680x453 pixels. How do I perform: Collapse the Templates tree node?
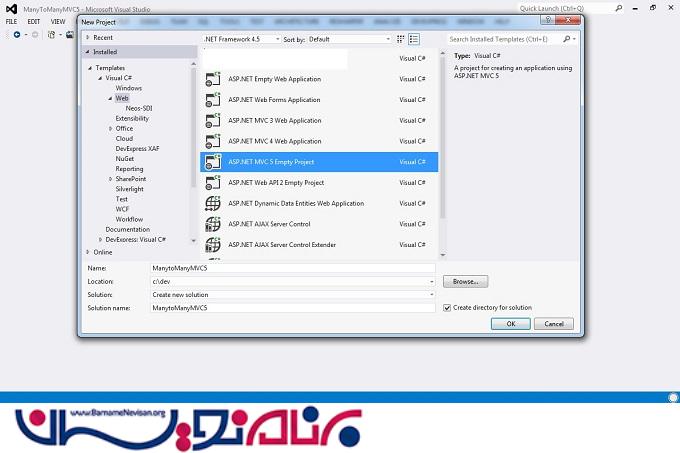[x=90, y=68]
